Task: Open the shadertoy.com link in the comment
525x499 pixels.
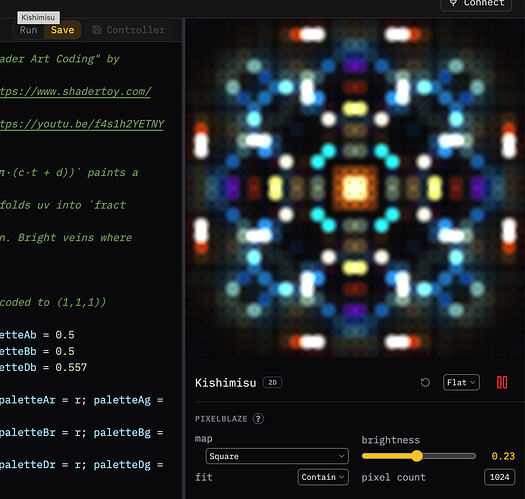Action: [x=75, y=91]
